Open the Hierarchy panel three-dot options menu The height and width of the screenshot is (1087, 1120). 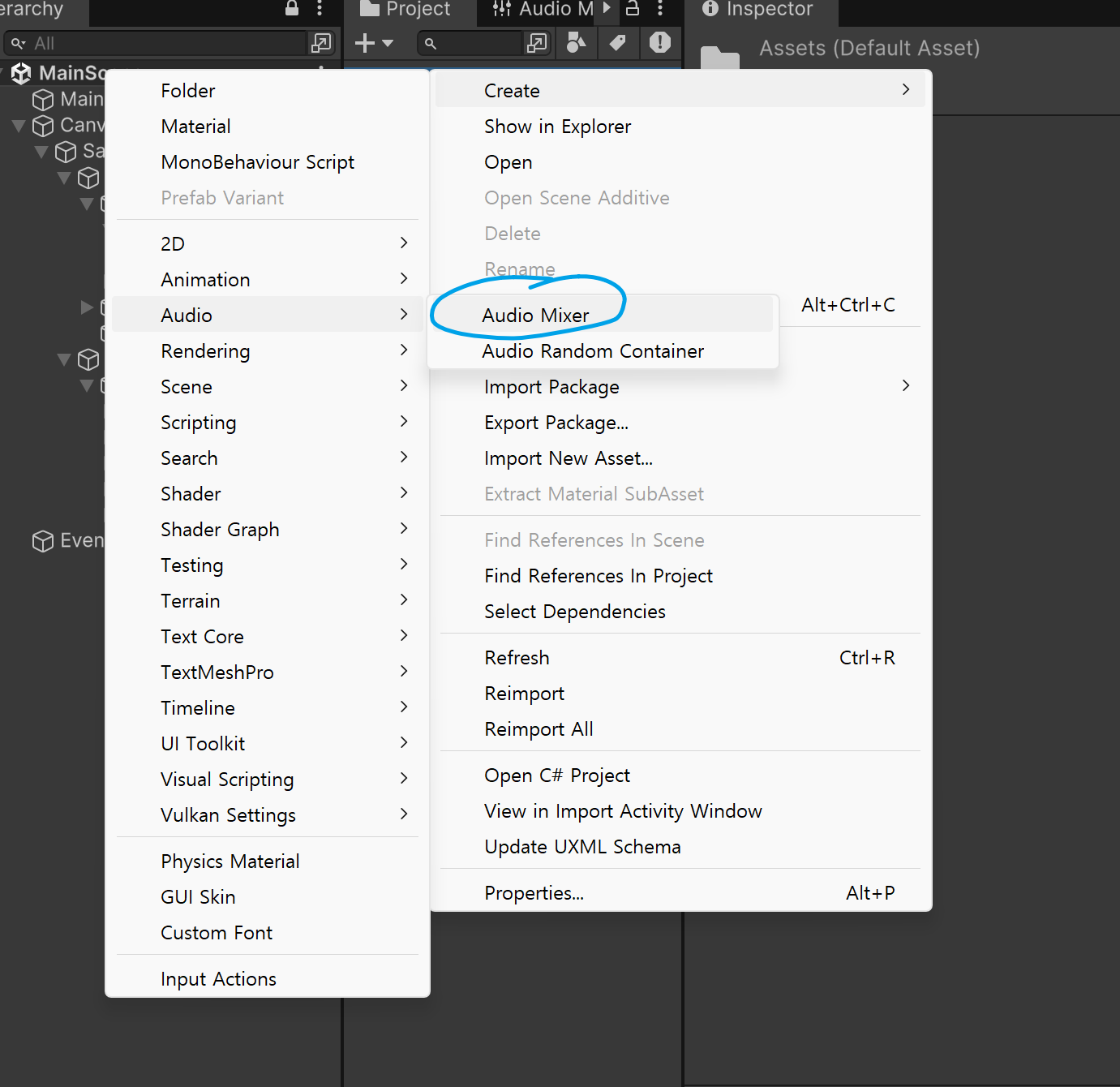(x=320, y=8)
